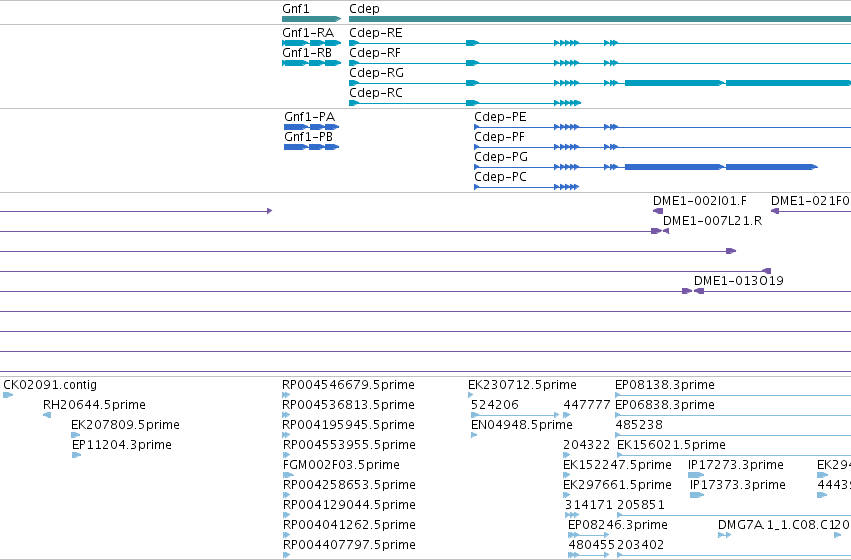Click the EN04948.5prime EST
This screenshot has height=560, width=851.
click(522, 425)
